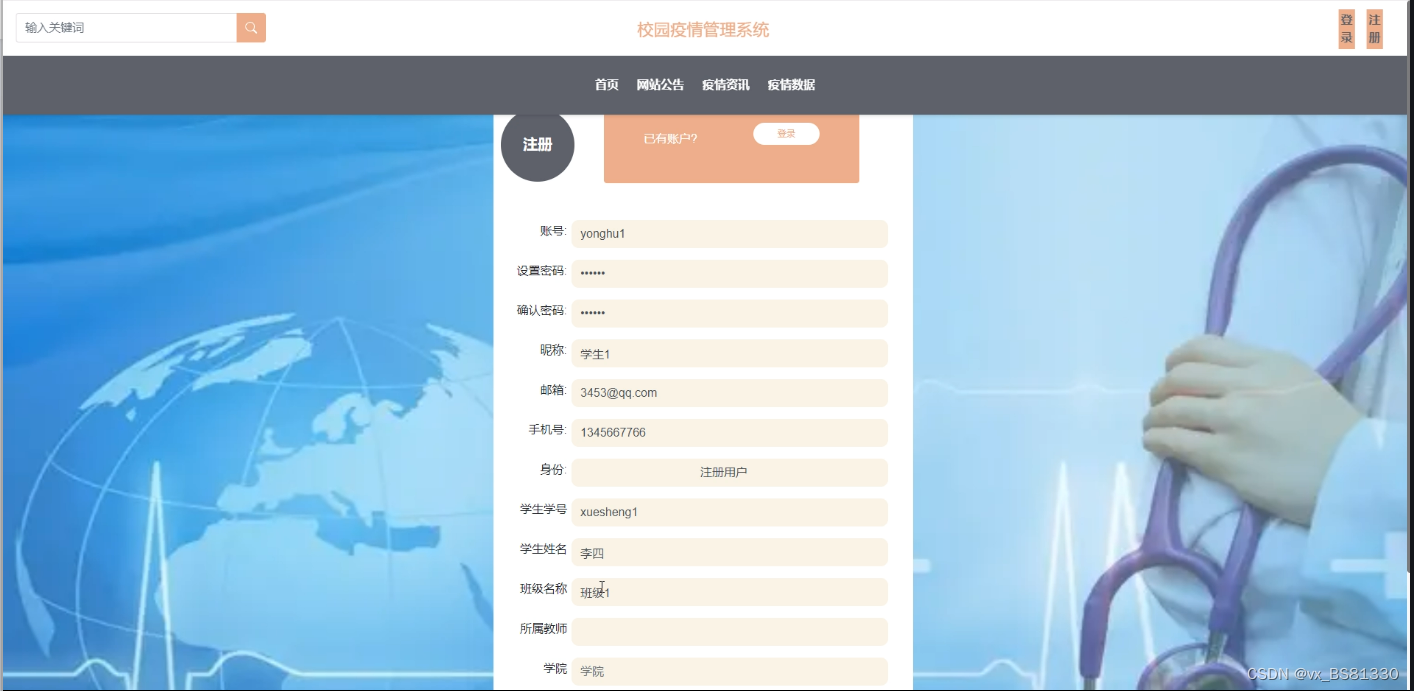Click the search magnifier icon button
The image size is (1414, 691).
[251, 28]
